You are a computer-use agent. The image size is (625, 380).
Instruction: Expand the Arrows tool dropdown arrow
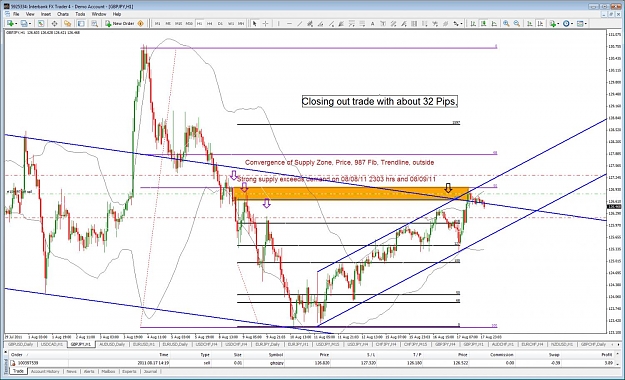[x=461, y=24]
